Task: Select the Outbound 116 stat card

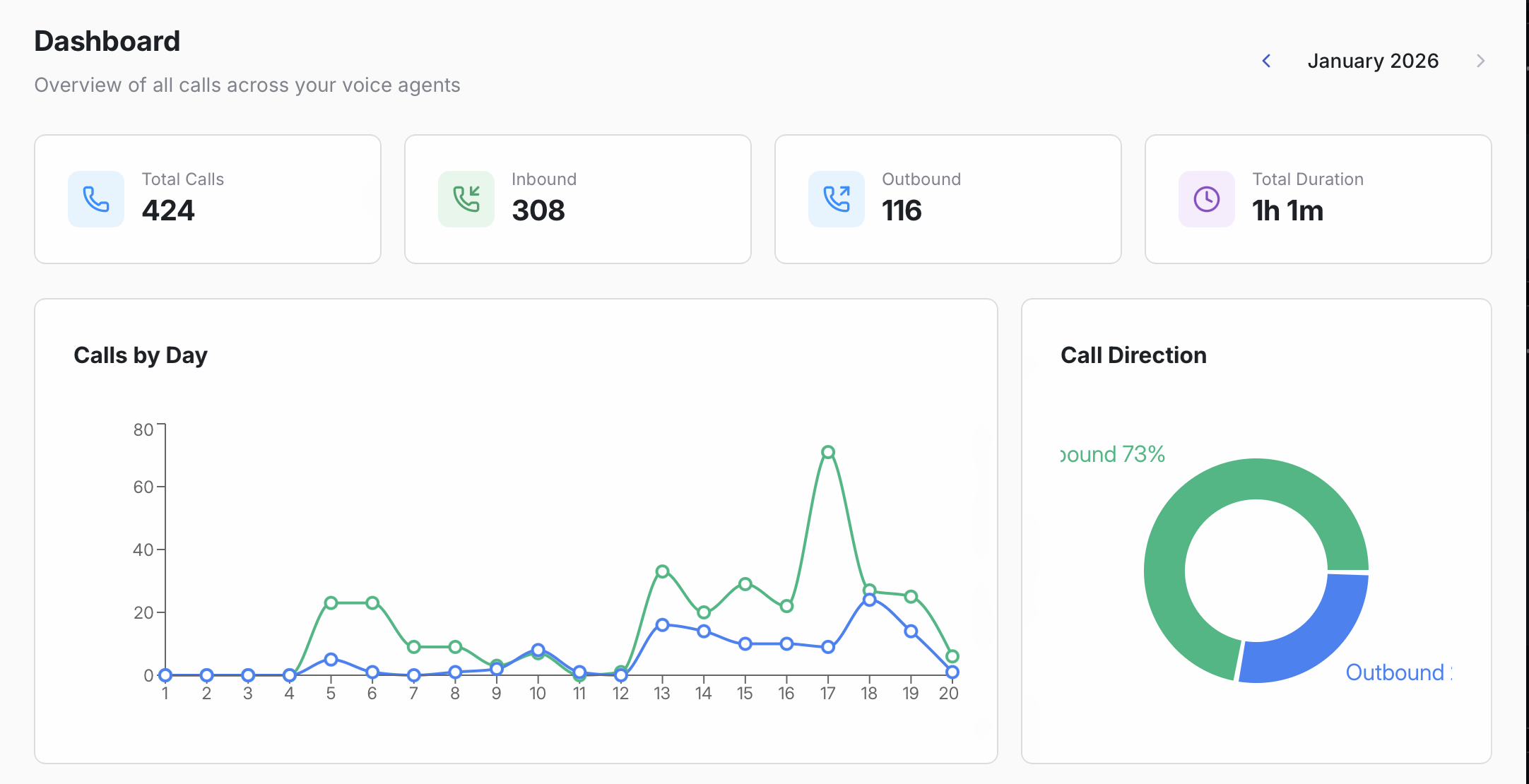Action: click(947, 199)
